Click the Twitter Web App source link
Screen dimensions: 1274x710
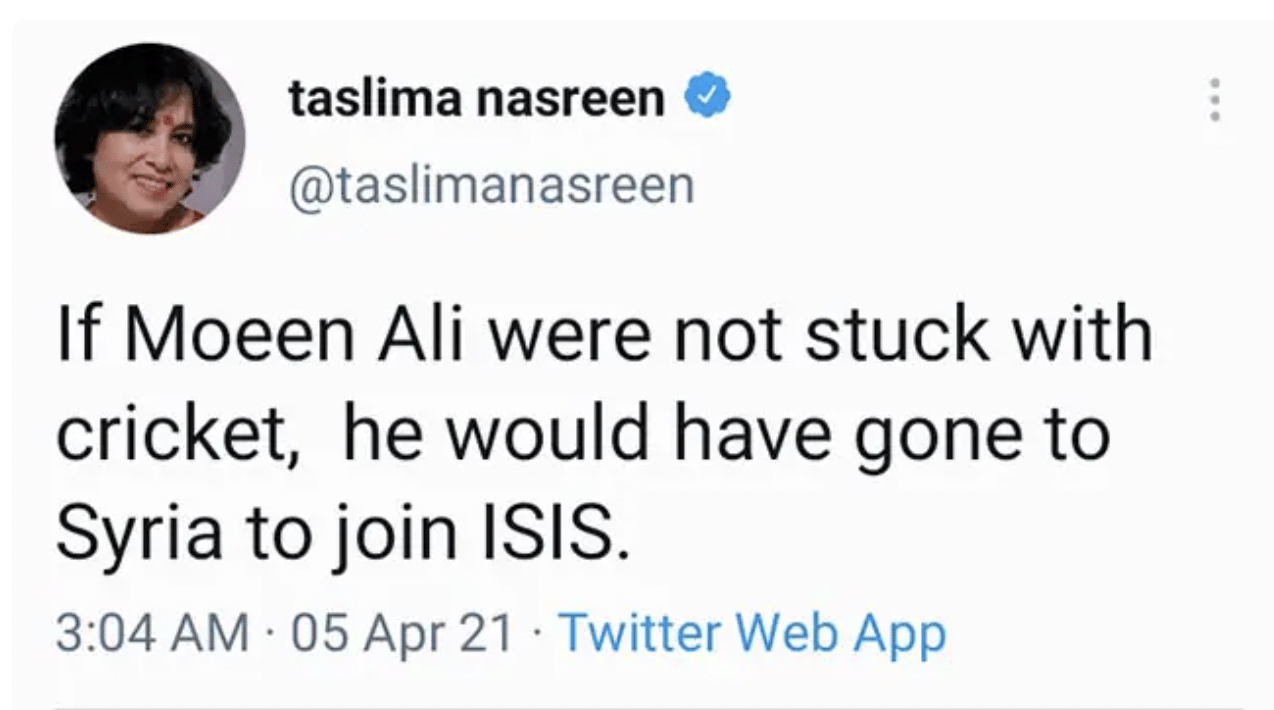(752, 632)
